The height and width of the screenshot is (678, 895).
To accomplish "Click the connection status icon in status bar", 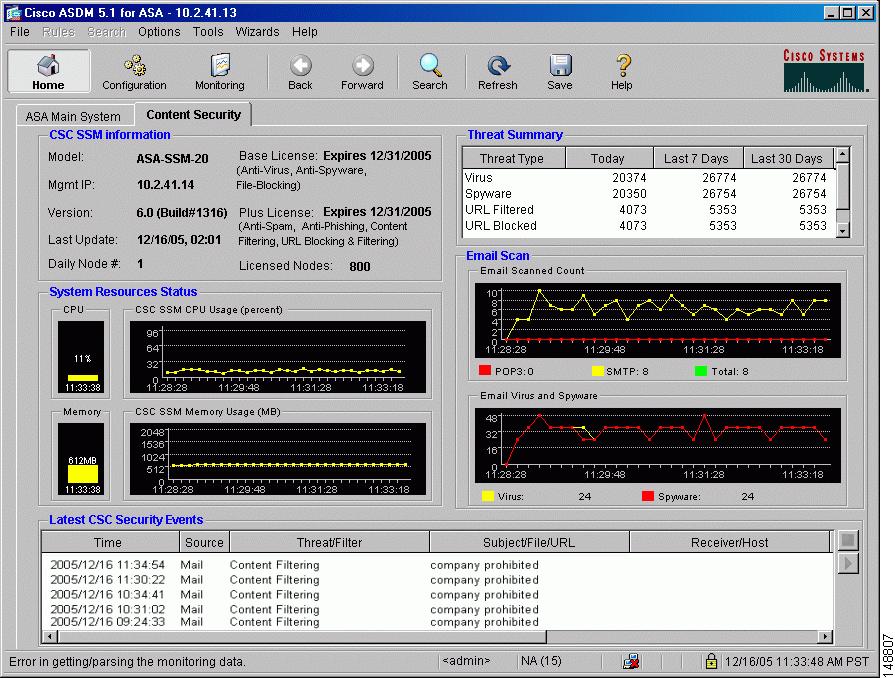I will click(x=631, y=661).
